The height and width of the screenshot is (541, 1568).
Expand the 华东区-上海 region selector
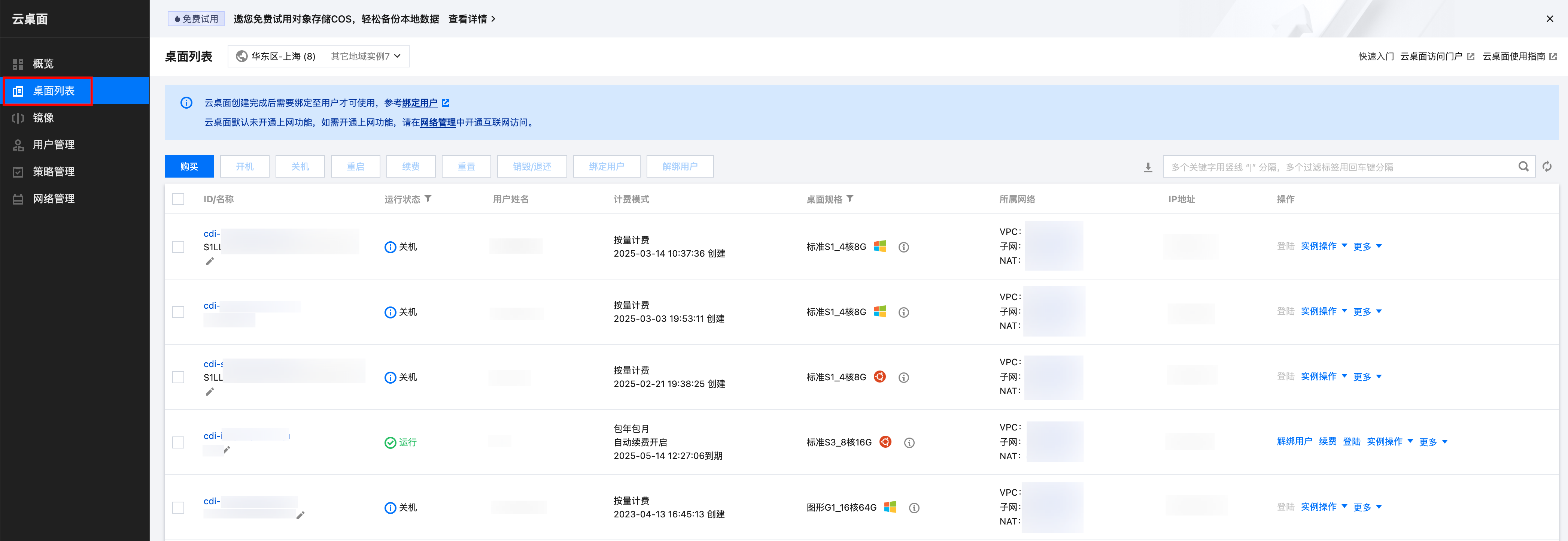pyautogui.click(x=318, y=56)
